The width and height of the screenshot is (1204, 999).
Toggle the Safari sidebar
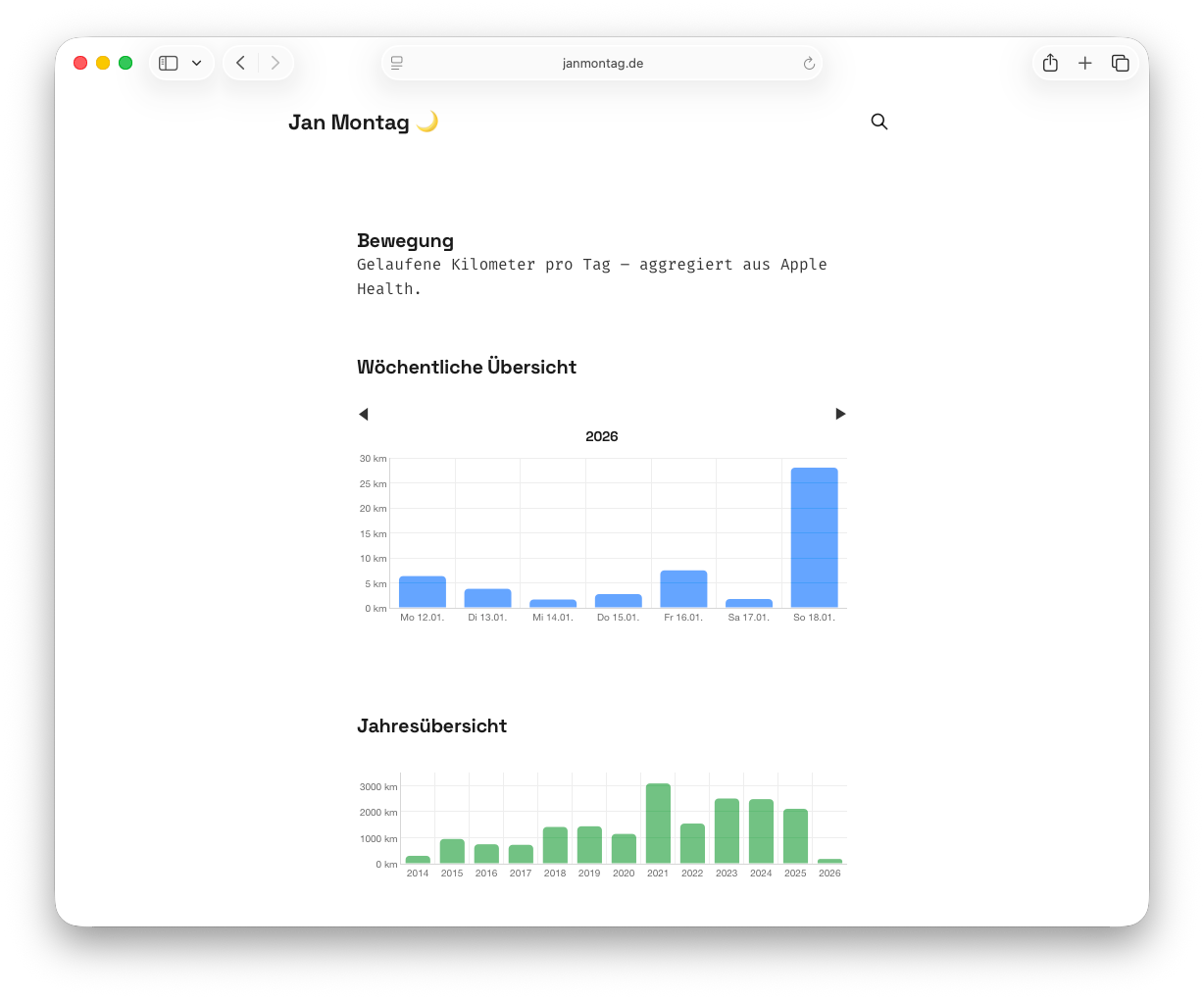(x=169, y=63)
